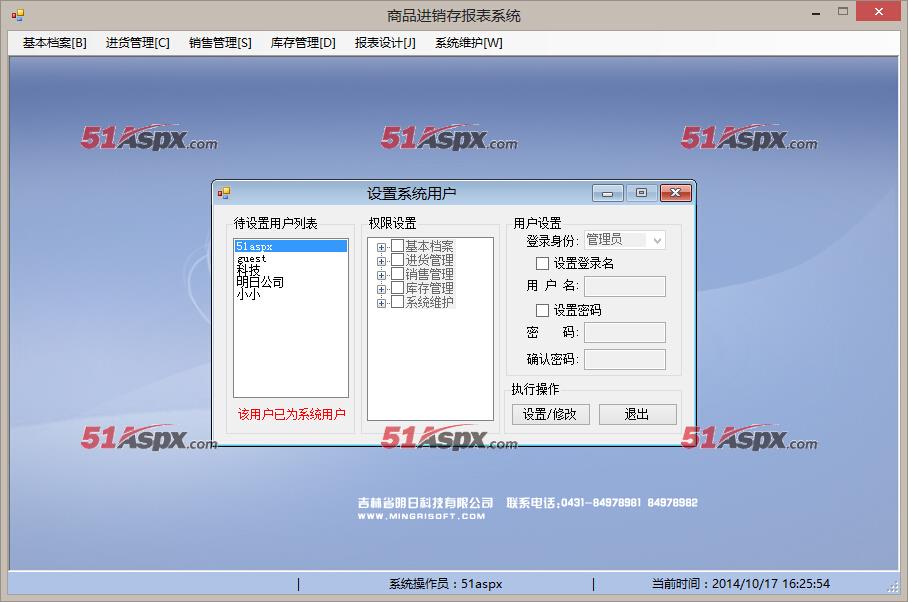This screenshot has height=602, width=908.
Task: Select the 库存管理 tree label
Action: [x=429, y=288]
